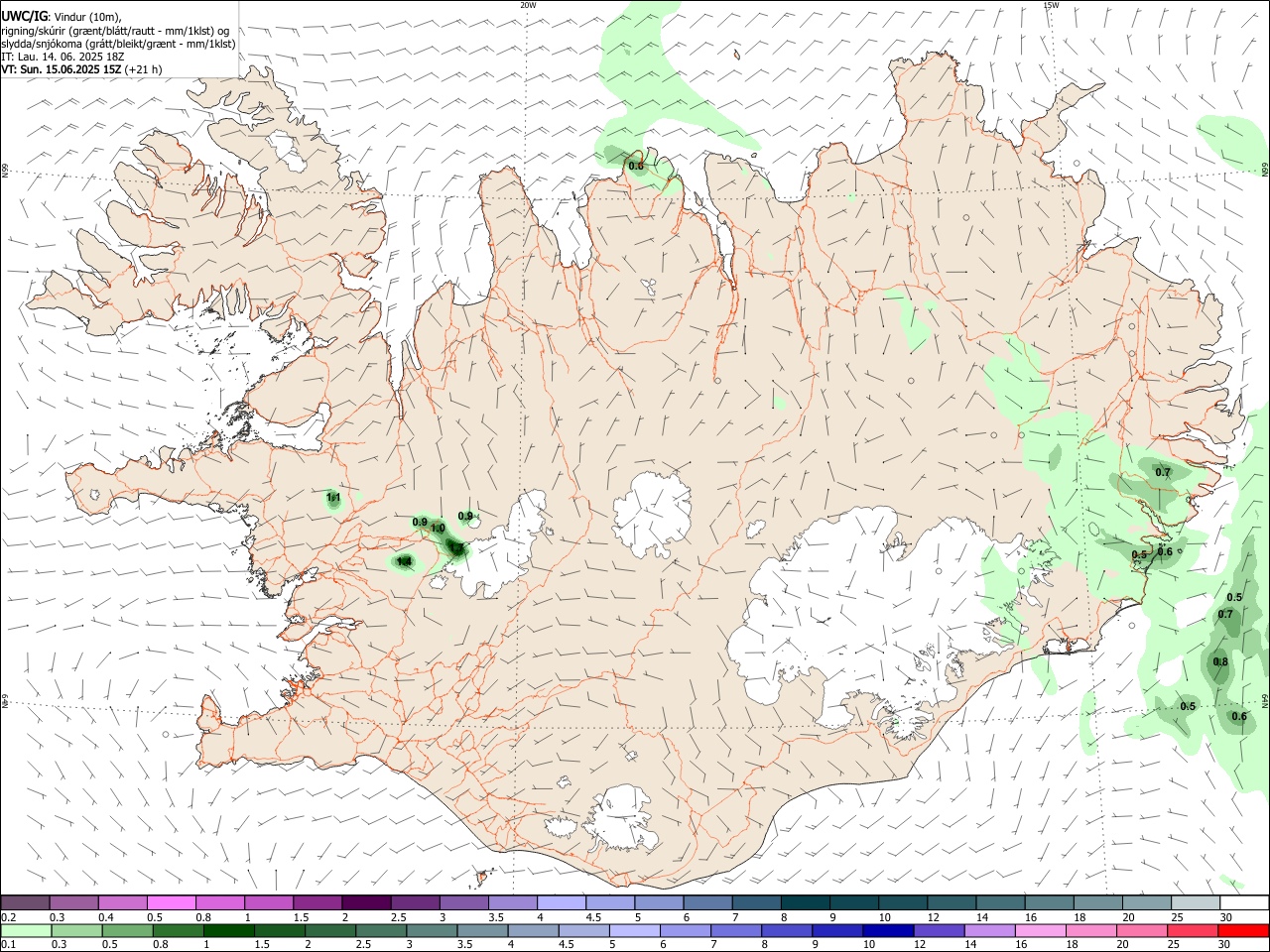The width and height of the screenshot is (1270, 952).
Task: Select the '1.4' precipitation value on the map
Action: pos(404,562)
